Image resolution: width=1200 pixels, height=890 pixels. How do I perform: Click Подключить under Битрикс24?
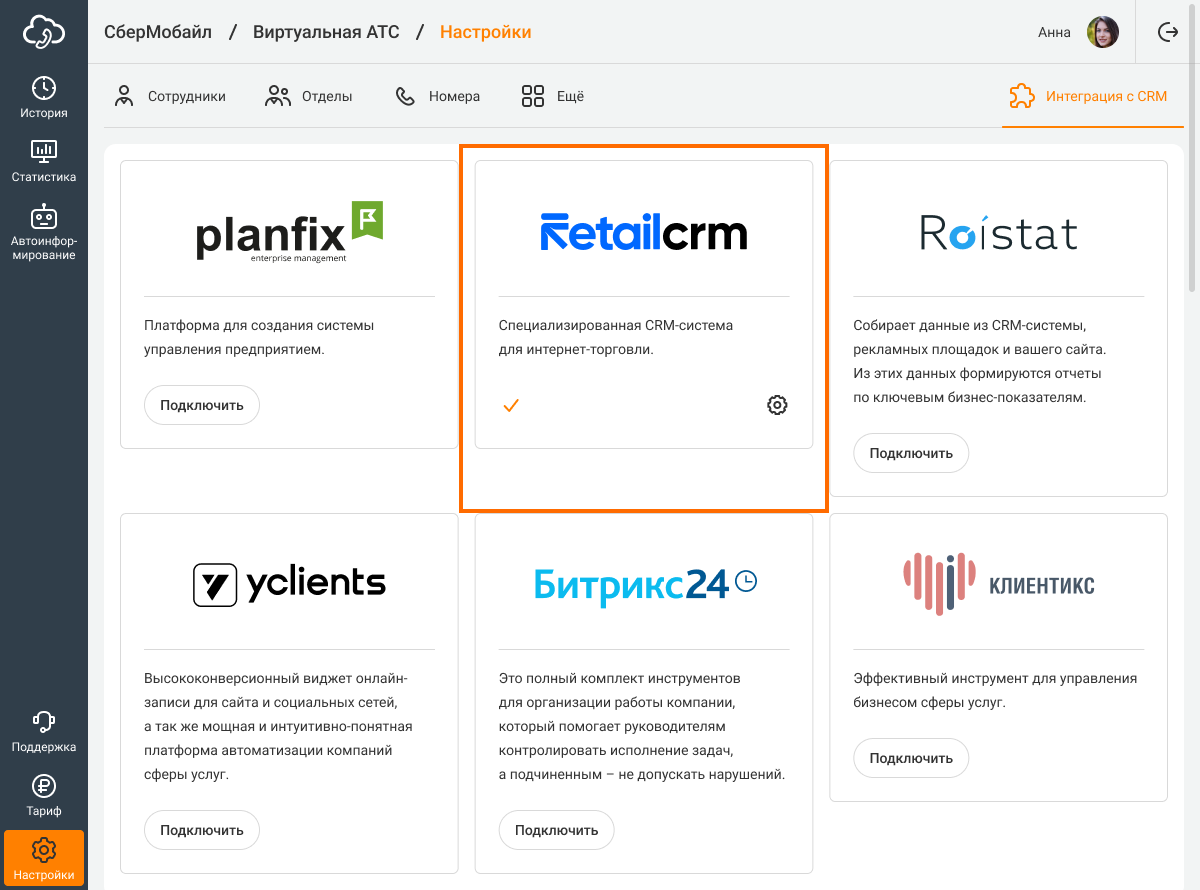pos(556,830)
